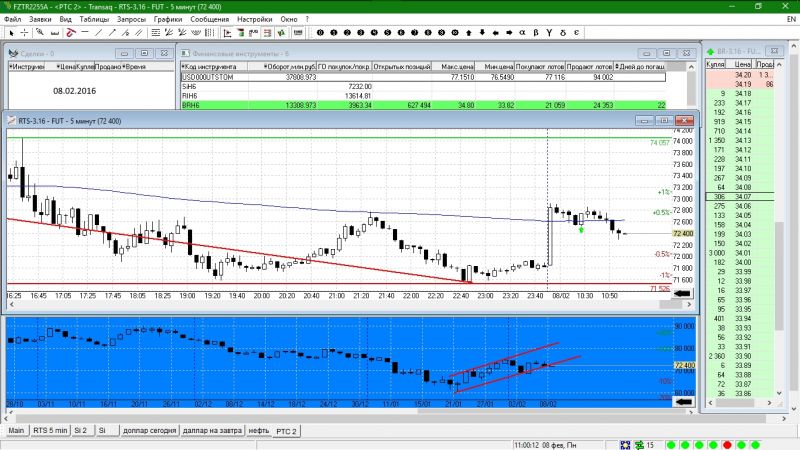Click the delta symbol toolbar icon

pyautogui.click(x=563, y=33)
